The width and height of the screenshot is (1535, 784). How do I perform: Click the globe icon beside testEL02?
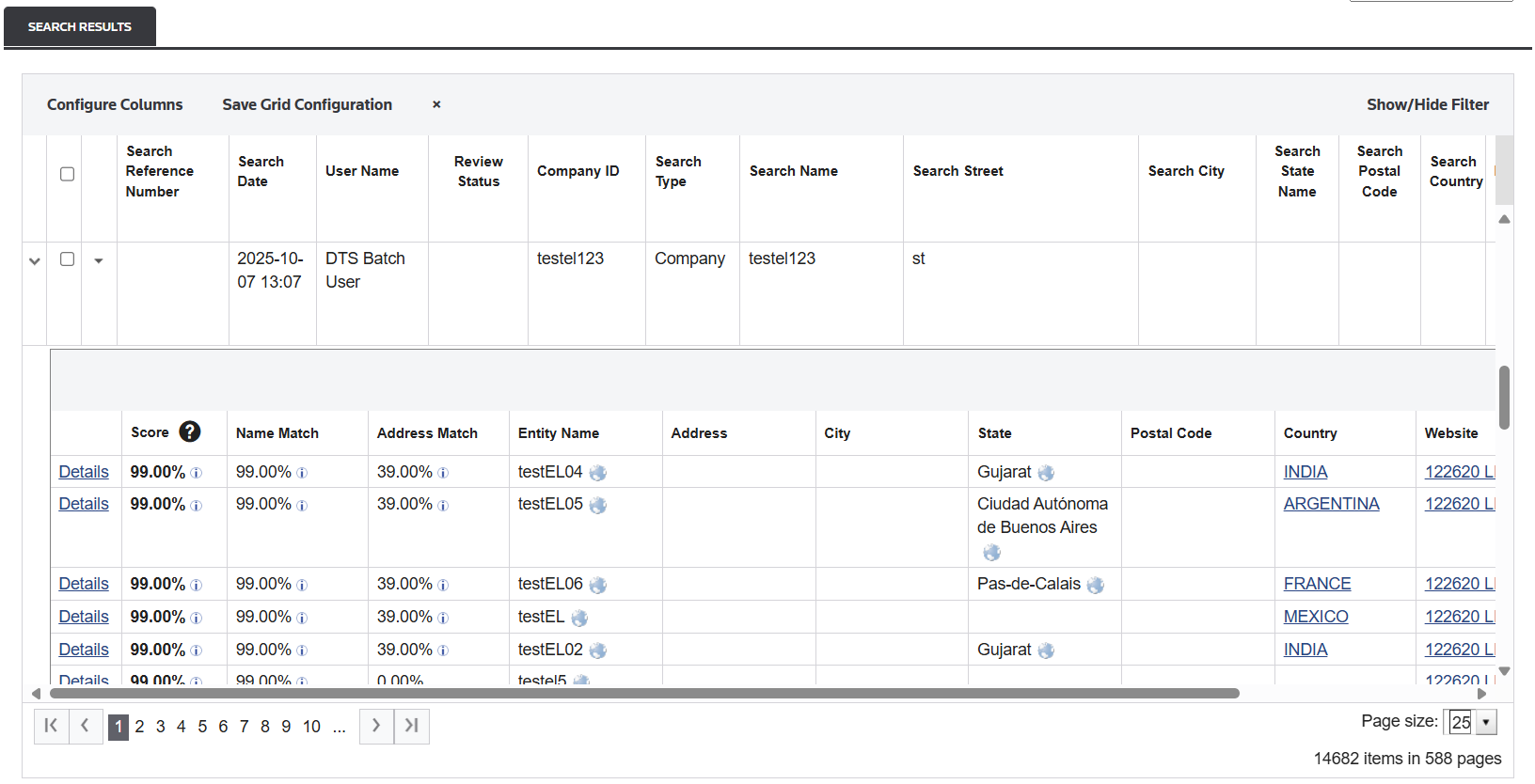598,651
